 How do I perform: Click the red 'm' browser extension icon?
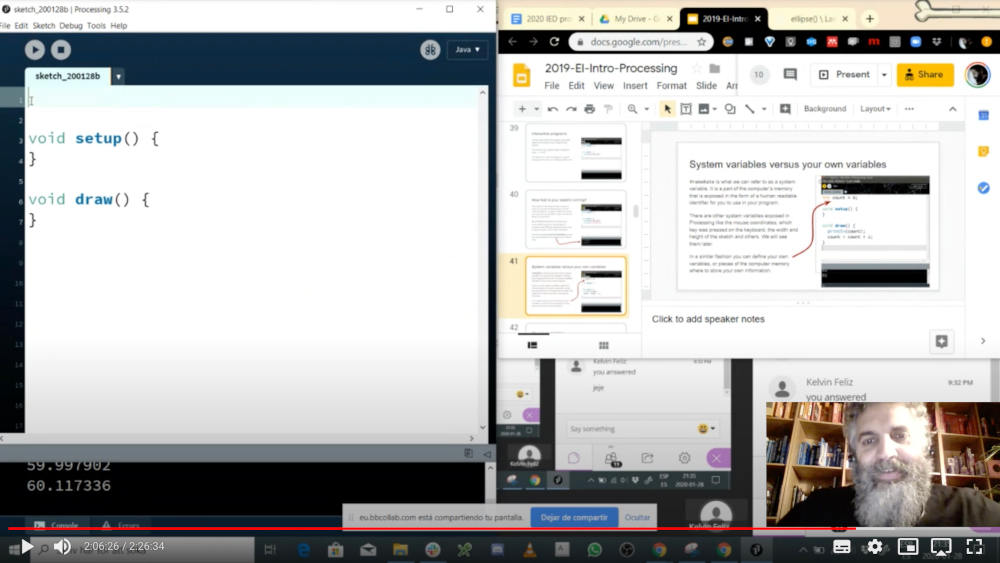(x=874, y=42)
